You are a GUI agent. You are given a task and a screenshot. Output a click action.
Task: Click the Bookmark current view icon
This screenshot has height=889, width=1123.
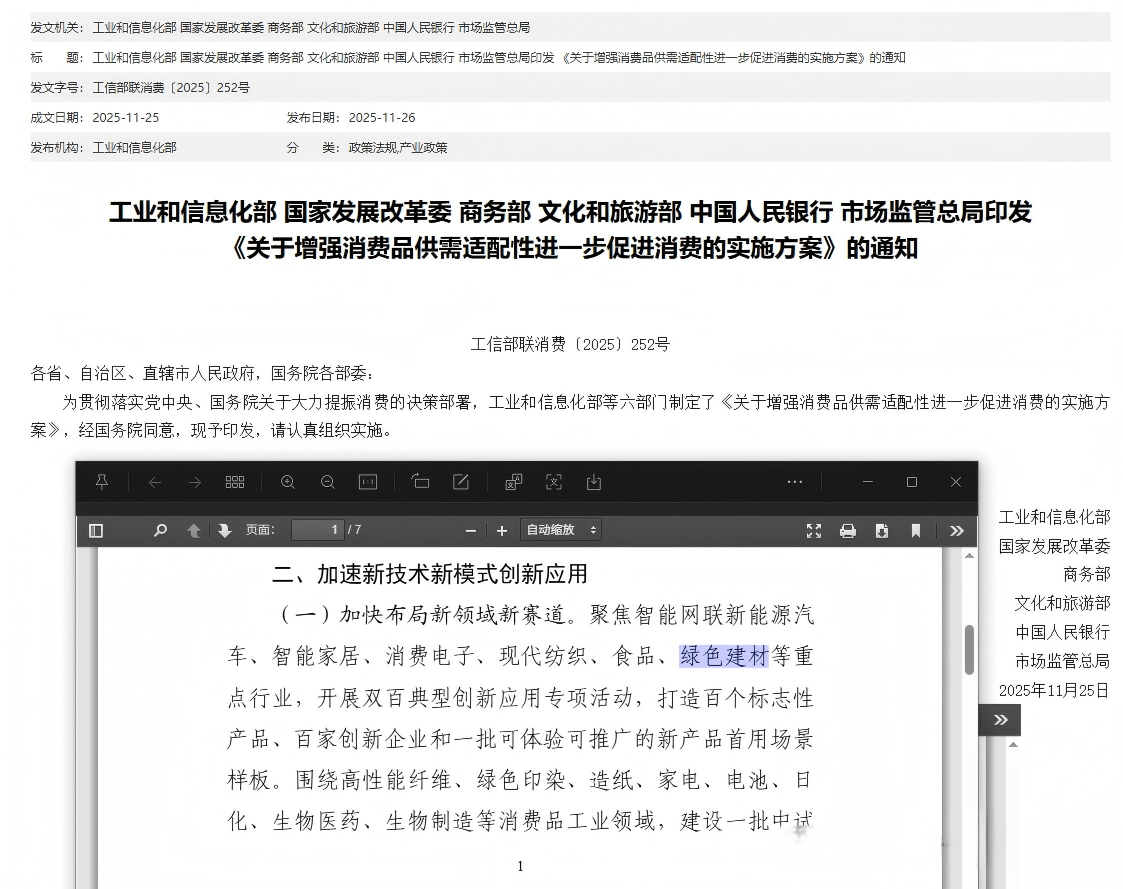pyautogui.click(x=914, y=531)
